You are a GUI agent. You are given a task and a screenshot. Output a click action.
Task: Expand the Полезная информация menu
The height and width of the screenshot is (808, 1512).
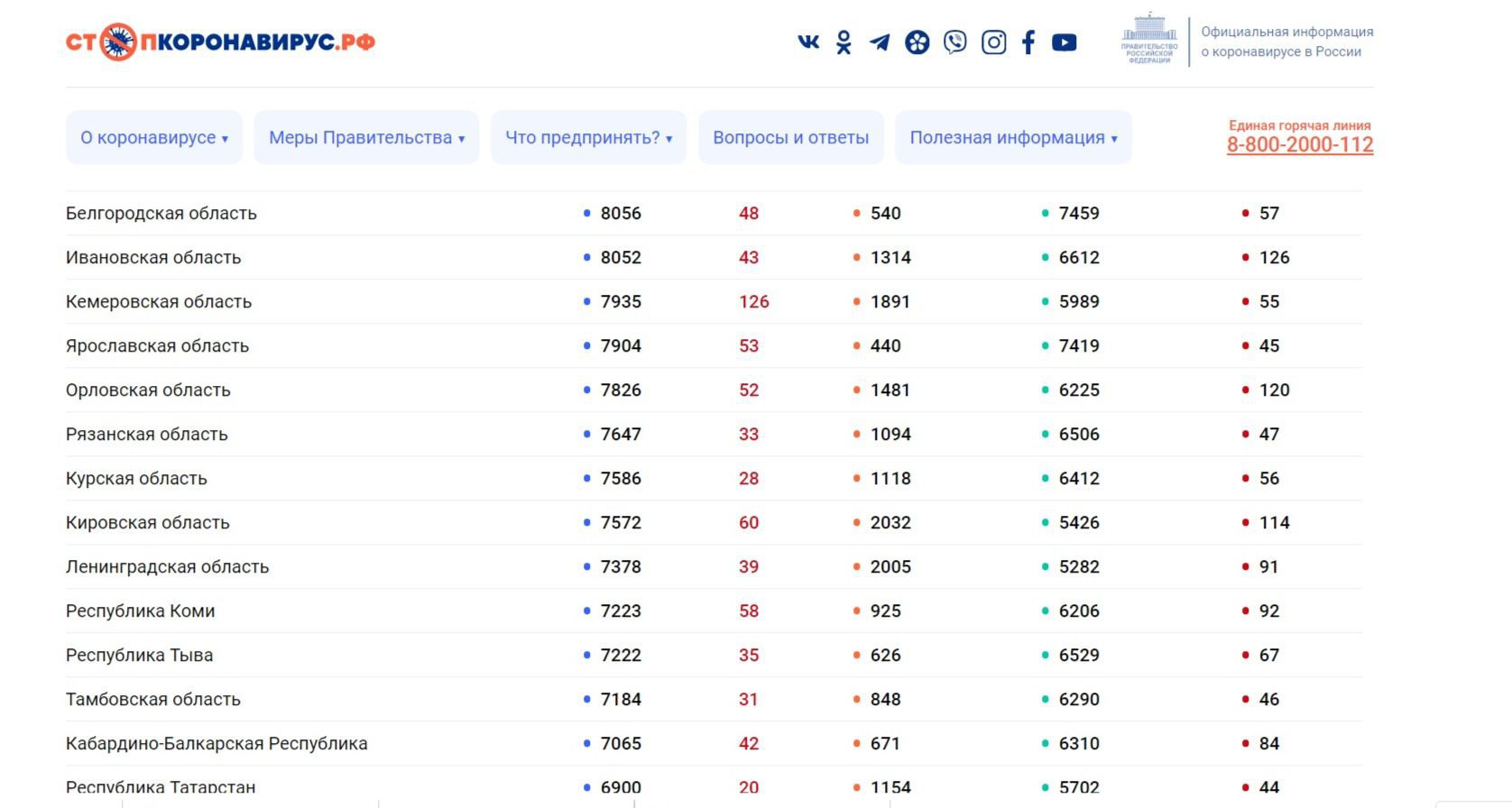1013,138
